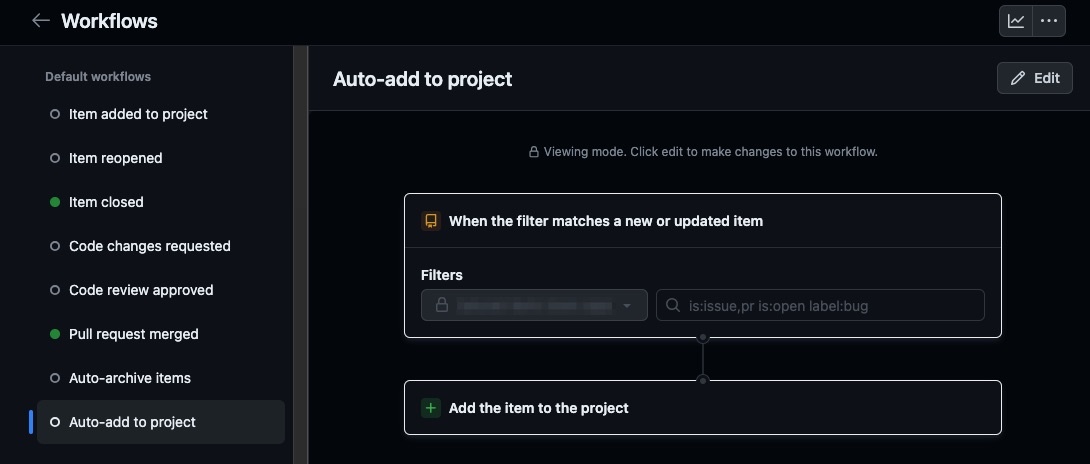Click the lock icon beside Viewing mode text

pyautogui.click(x=534, y=152)
